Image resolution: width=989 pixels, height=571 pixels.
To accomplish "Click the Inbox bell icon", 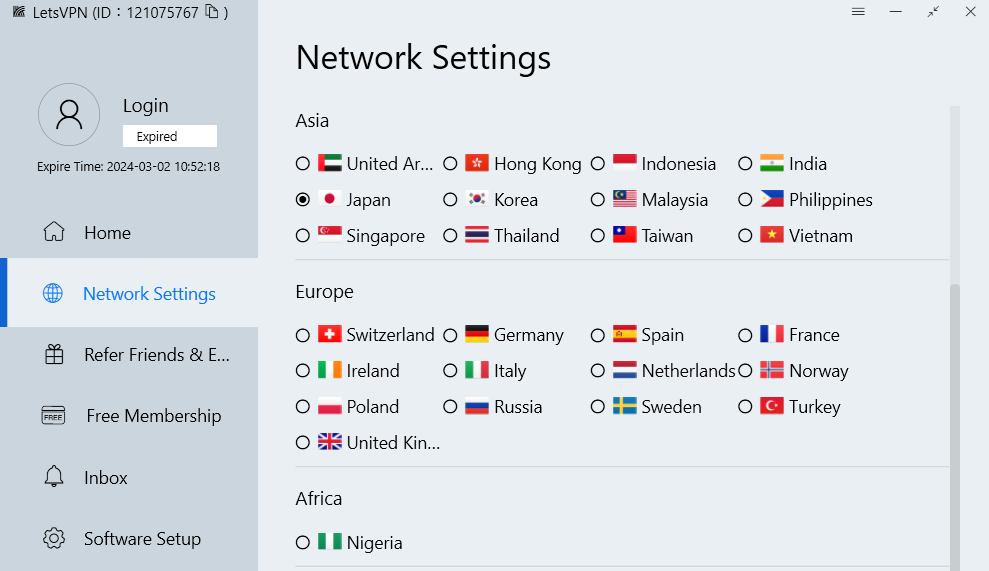I will click(x=54, y=477).
